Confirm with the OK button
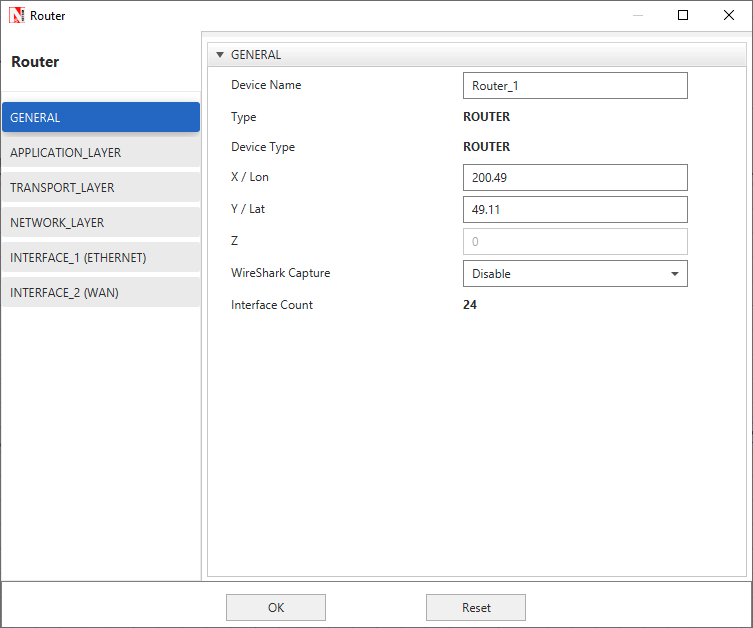 pyautogui.click(x=276, y=607)
